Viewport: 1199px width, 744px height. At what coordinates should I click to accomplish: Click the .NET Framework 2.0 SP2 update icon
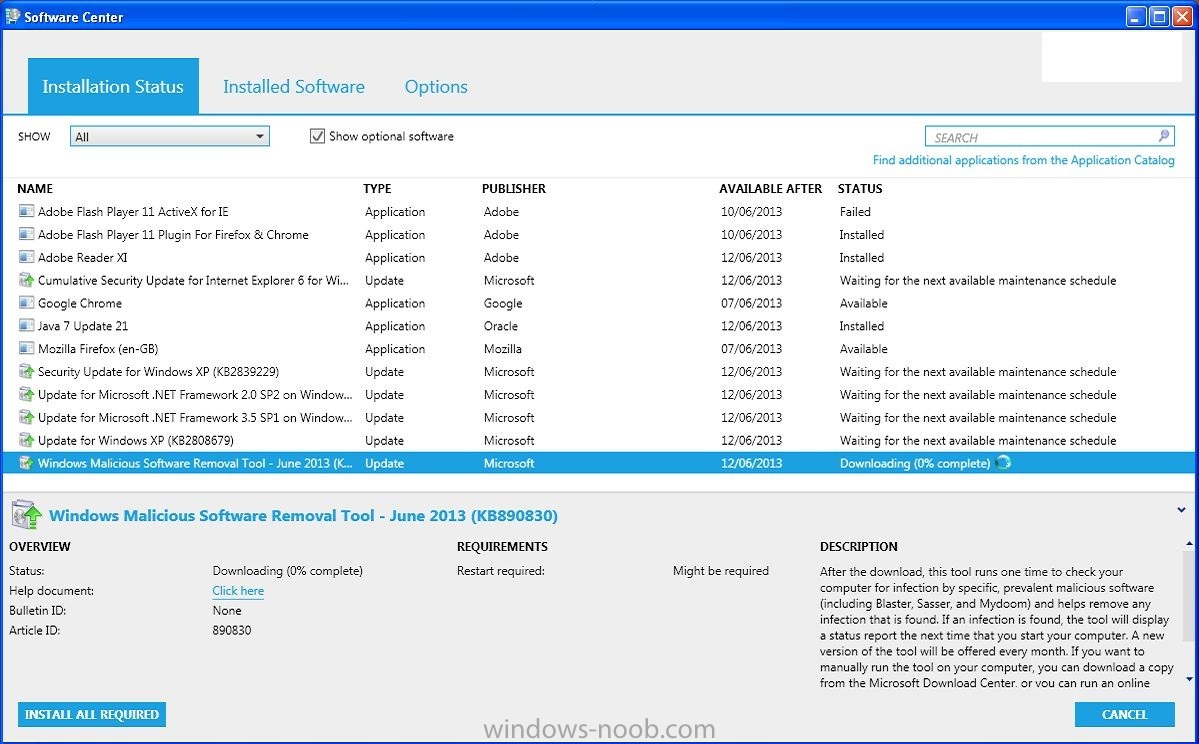coord(26,395)
